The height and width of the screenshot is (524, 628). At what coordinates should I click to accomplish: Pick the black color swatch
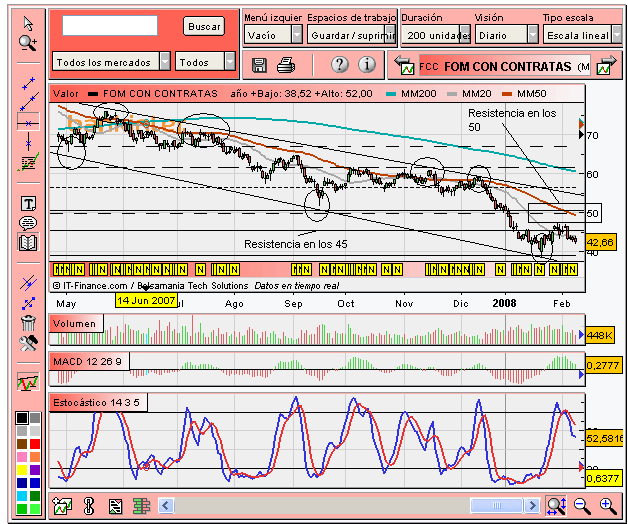tap(22, 418)
